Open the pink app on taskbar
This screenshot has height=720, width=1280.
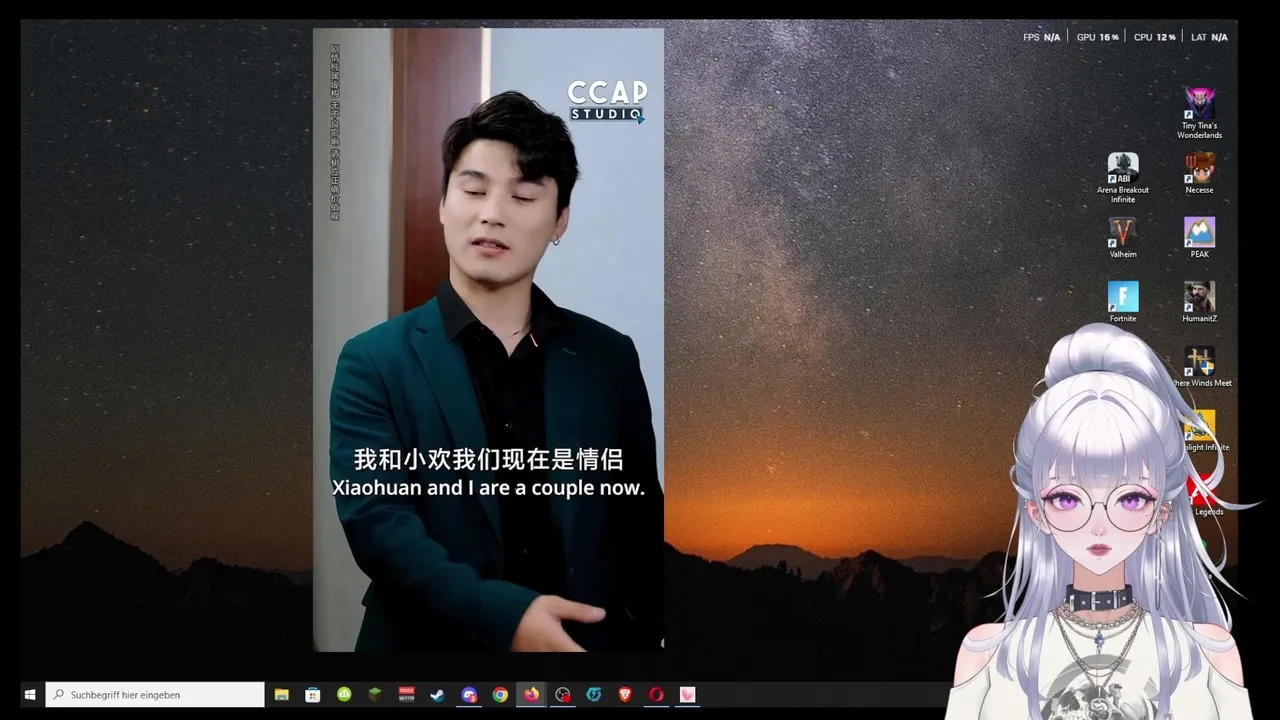coord(687,695)
